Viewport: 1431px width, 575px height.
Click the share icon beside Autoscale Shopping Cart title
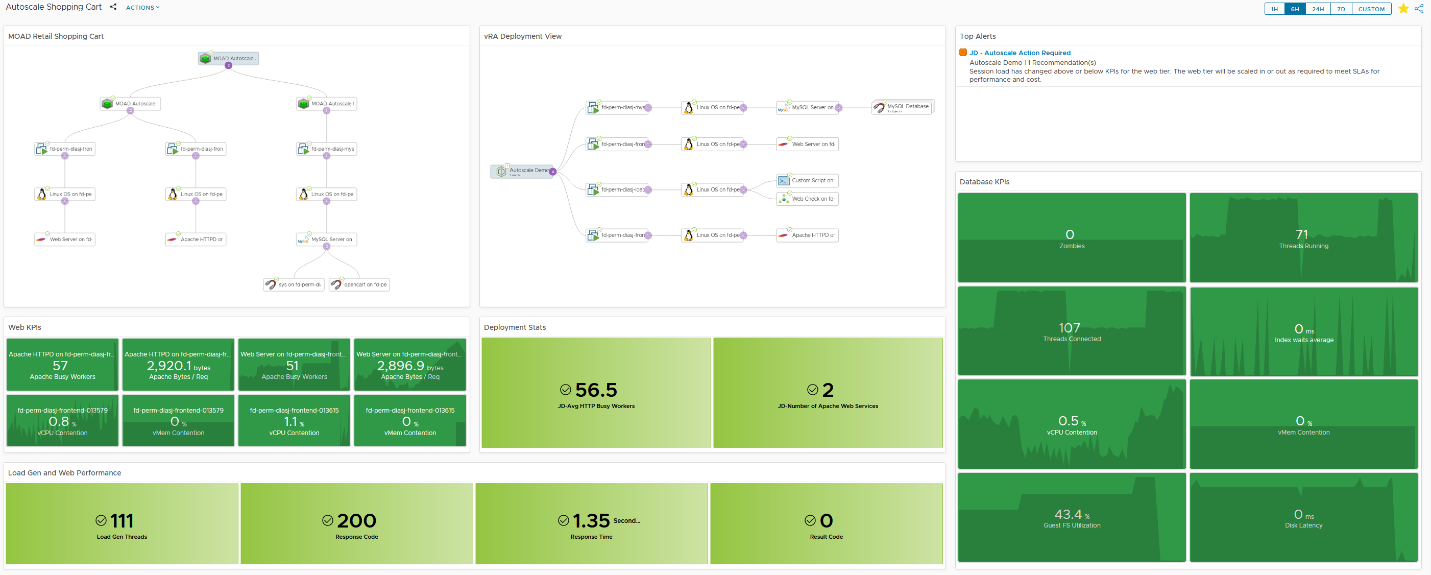pyautogui.click(x=113, y=7)
